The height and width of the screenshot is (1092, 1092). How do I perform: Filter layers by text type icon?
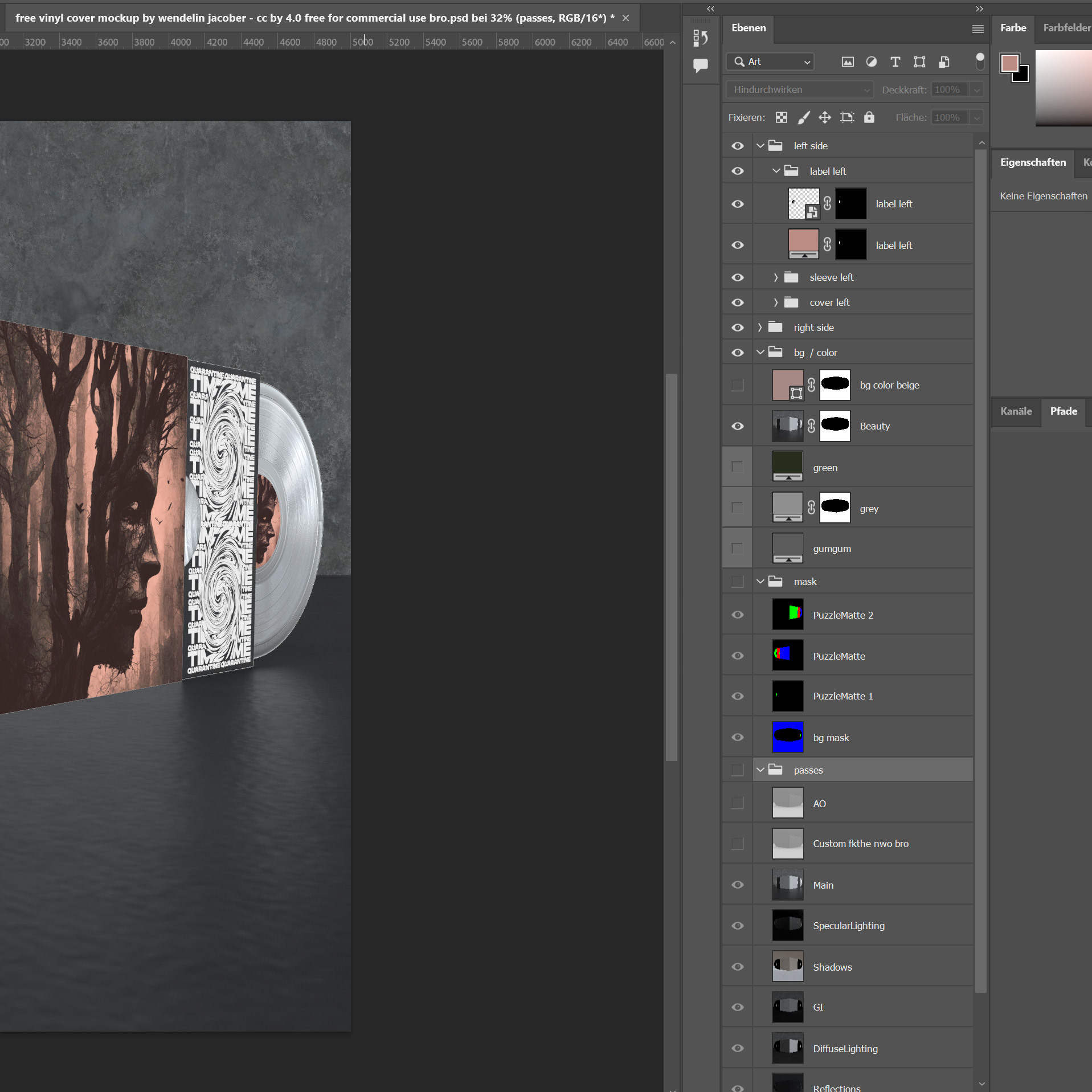895,62
